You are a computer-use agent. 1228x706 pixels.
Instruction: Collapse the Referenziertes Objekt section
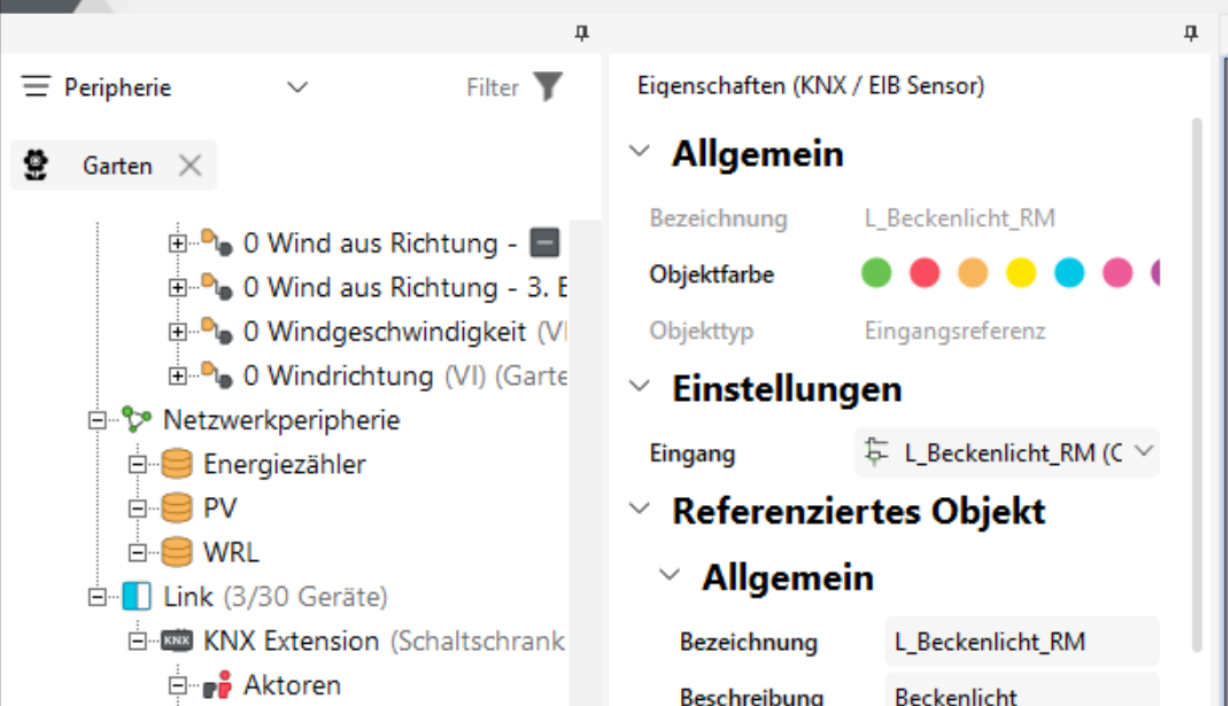pos(638,510)
